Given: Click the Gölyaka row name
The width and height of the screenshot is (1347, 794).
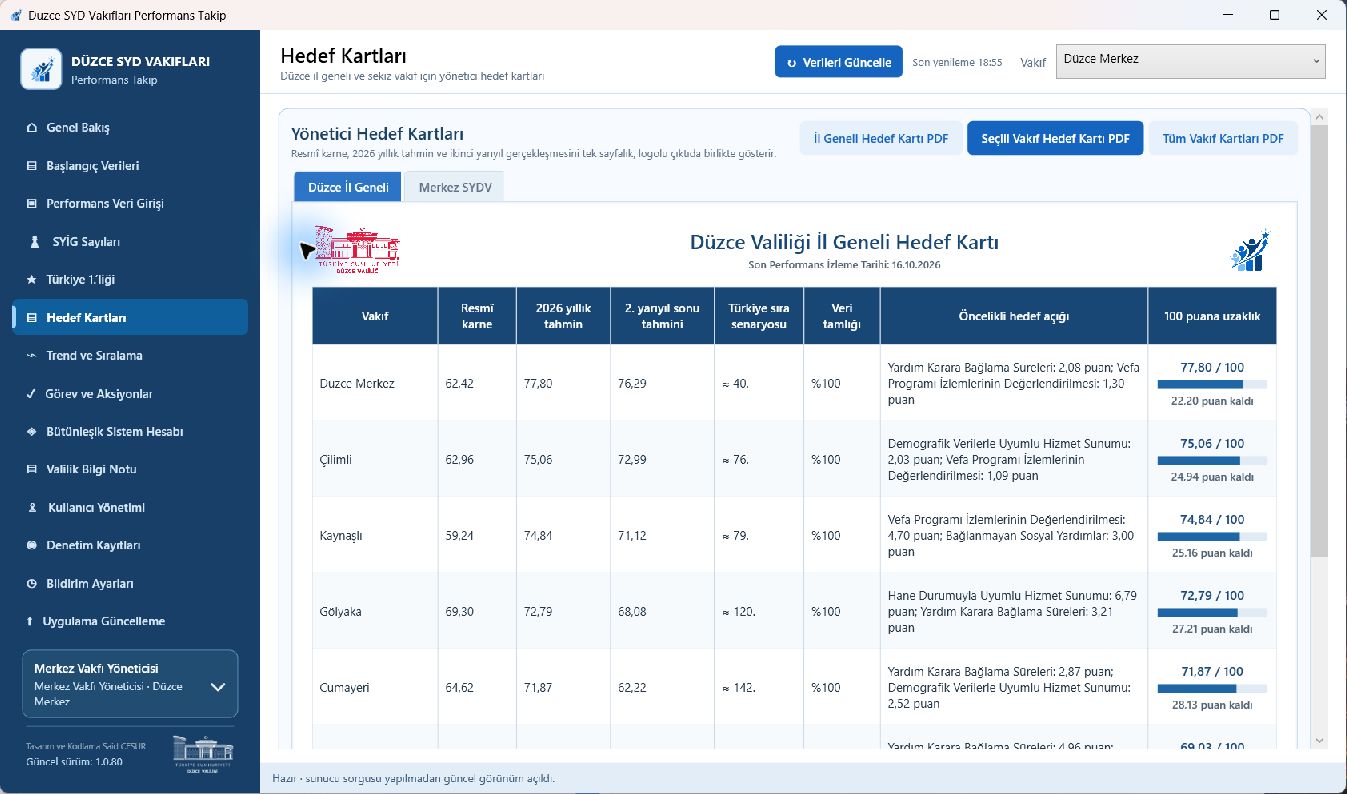Looking at the screenshot, I should [341, 612].
